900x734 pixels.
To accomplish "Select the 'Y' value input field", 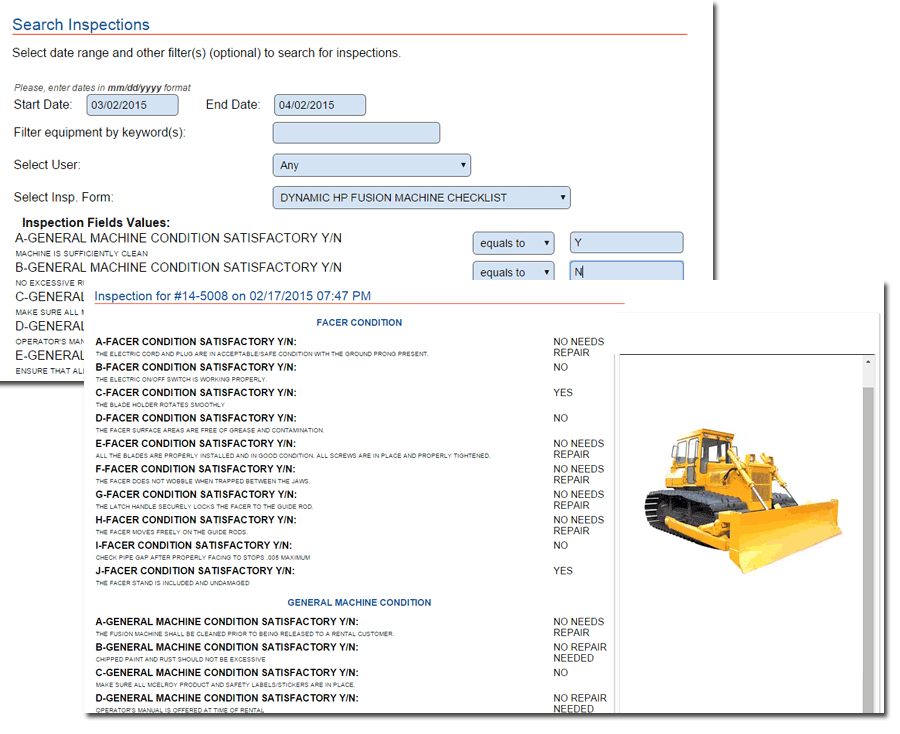I will click(x=626, y=242).
